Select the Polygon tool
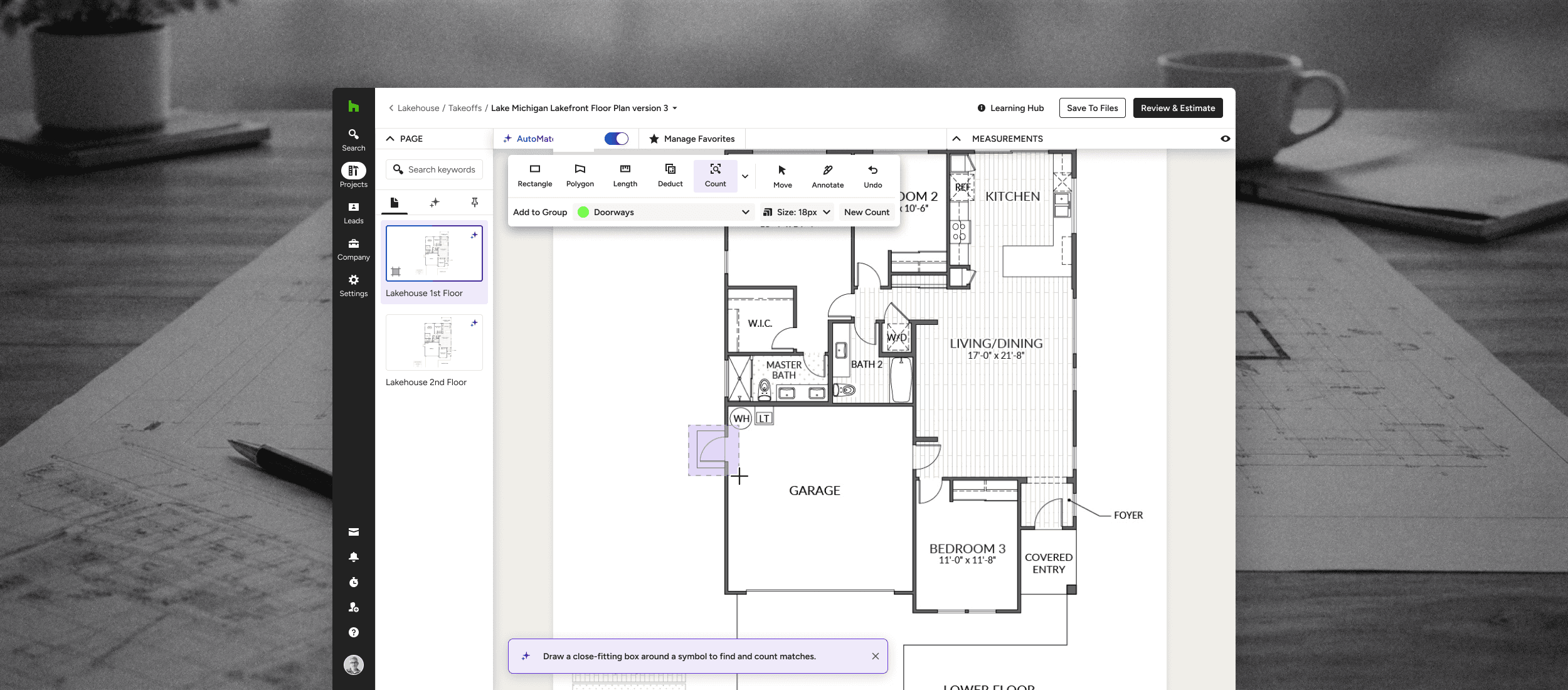This screenshot has height=690, width=1568. click(x=580, y=175)
